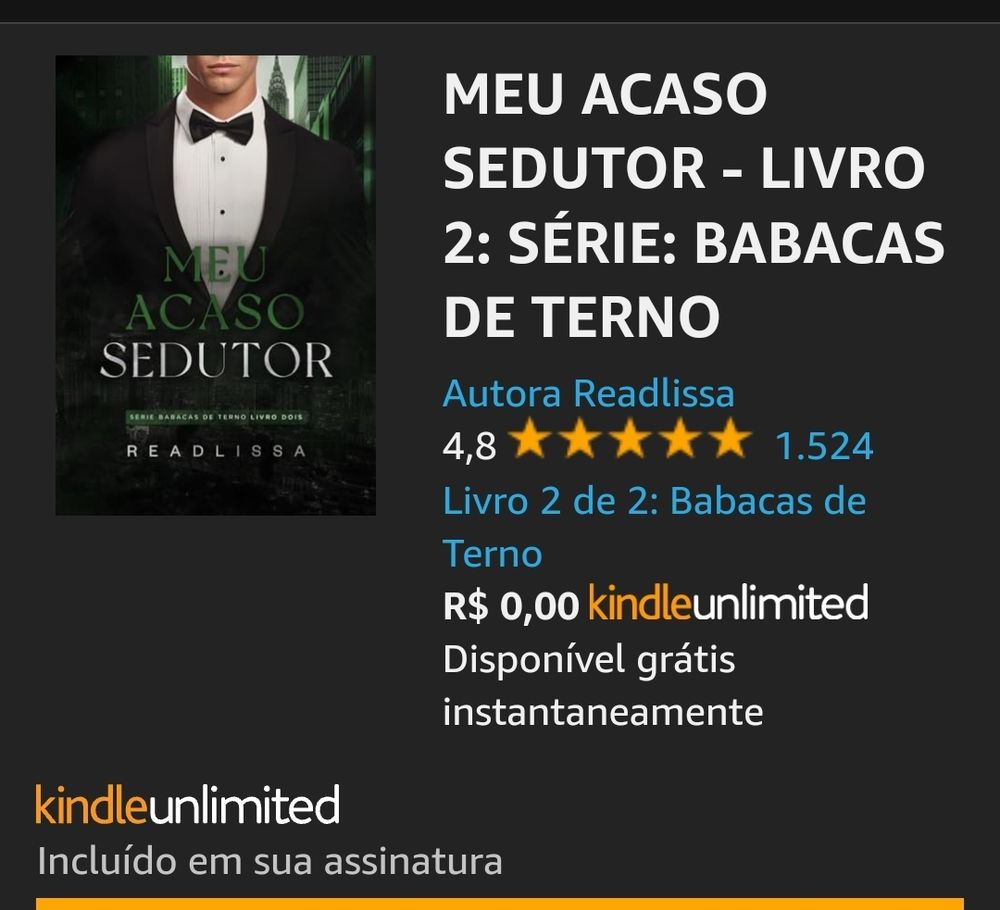
Task: Open the Meu Acaso Sedutor book cover
Action: 216,285
